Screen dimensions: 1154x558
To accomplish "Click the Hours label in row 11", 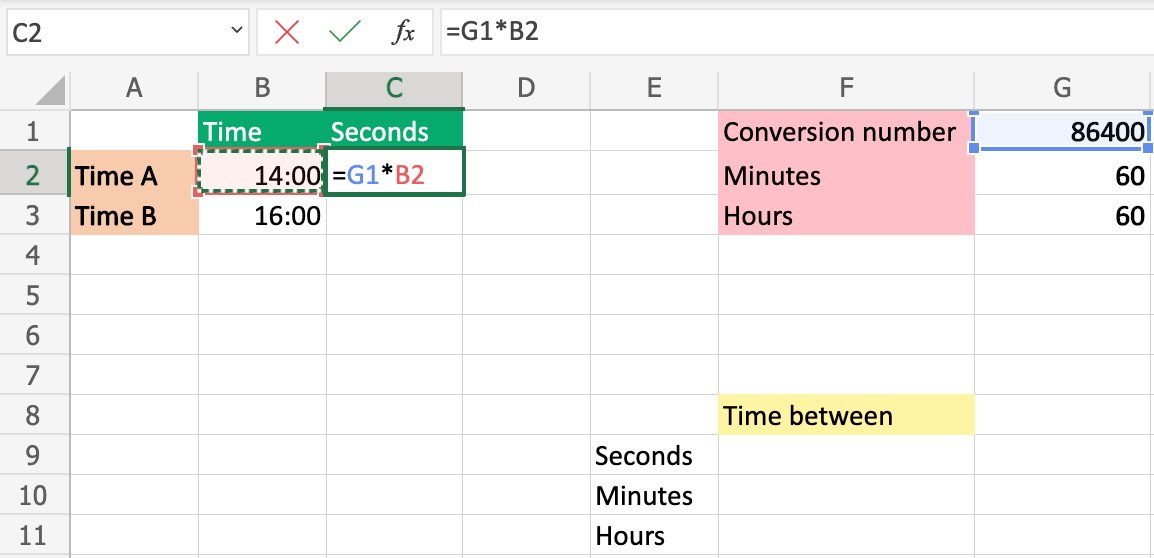I will coord(654,536).
